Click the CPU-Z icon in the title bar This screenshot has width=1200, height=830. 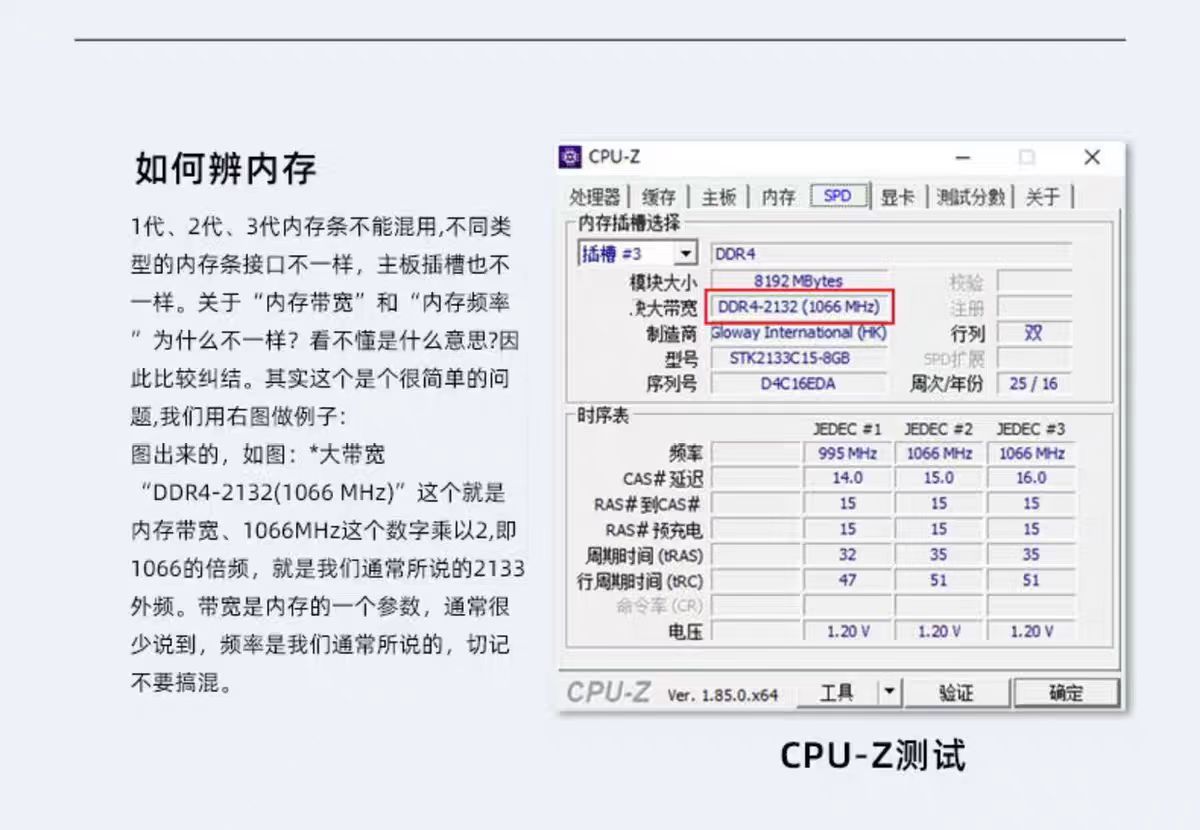571,157
